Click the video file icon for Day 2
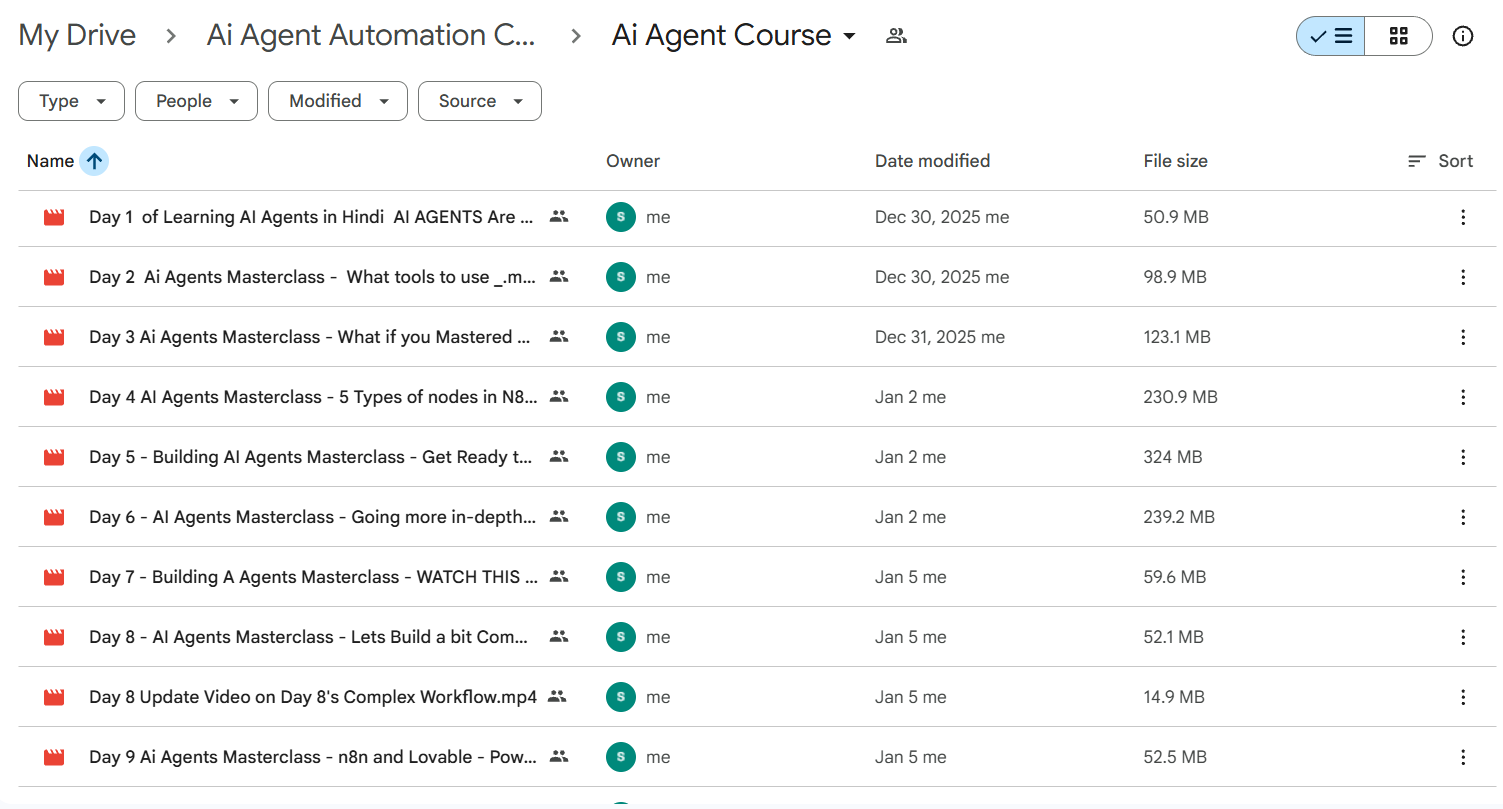1503x809 pixels. click(x=54, y=277)
